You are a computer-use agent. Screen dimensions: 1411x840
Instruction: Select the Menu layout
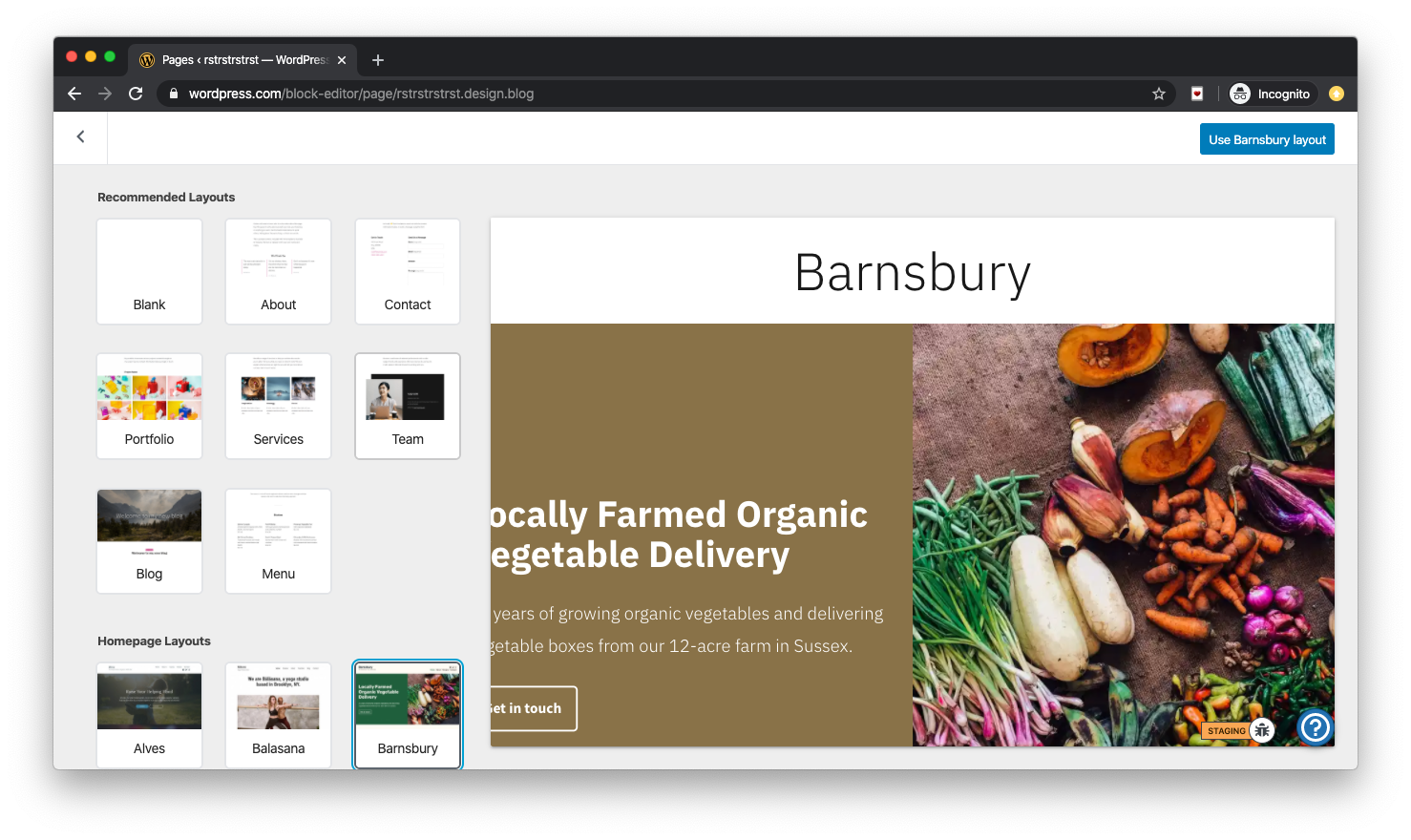(x=278, y=541)
